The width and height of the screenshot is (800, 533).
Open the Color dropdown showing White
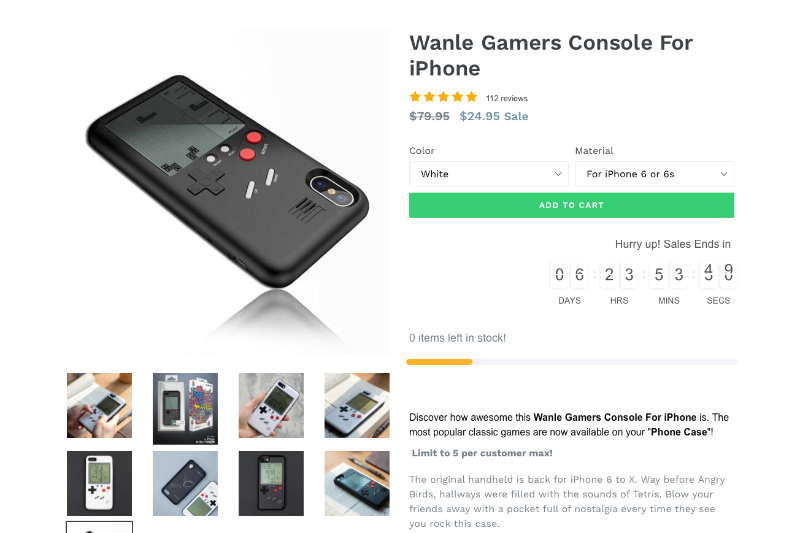tap(488, 174)
